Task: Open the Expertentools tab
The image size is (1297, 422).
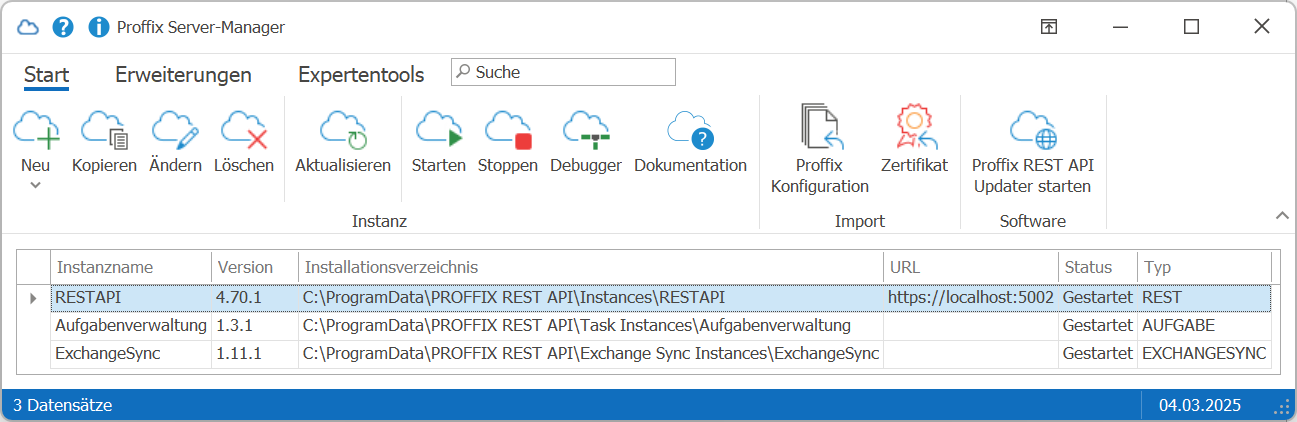Action: (361, 74)
